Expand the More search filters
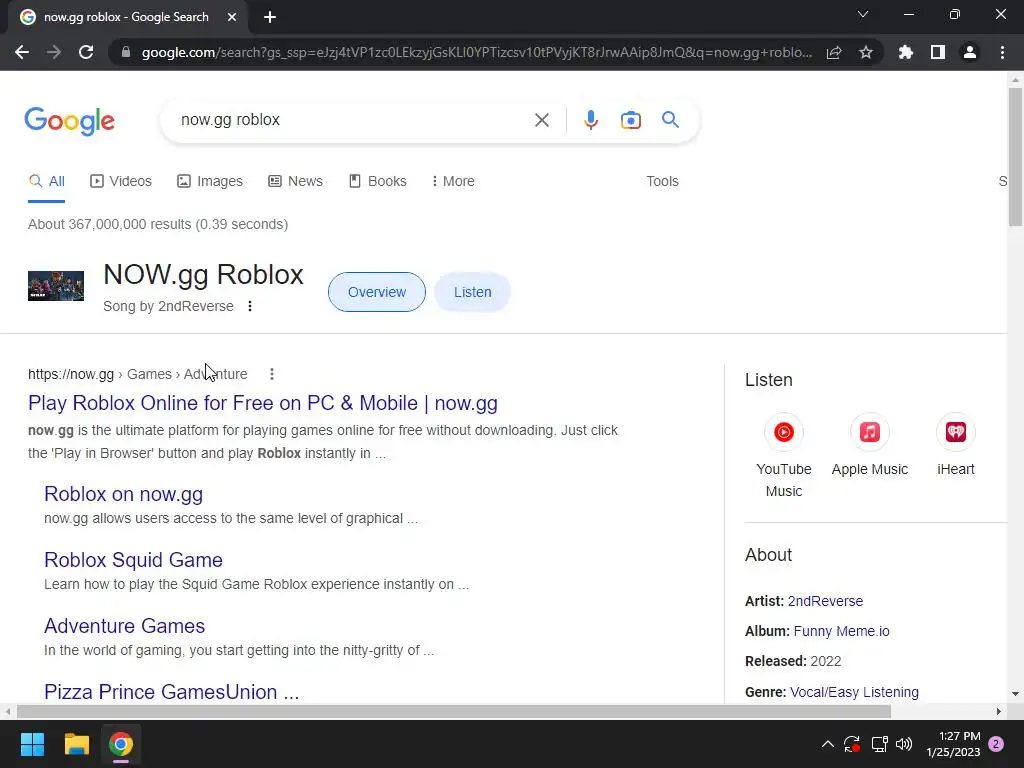Screen dimensions: 1024x768 pos(453,182)
